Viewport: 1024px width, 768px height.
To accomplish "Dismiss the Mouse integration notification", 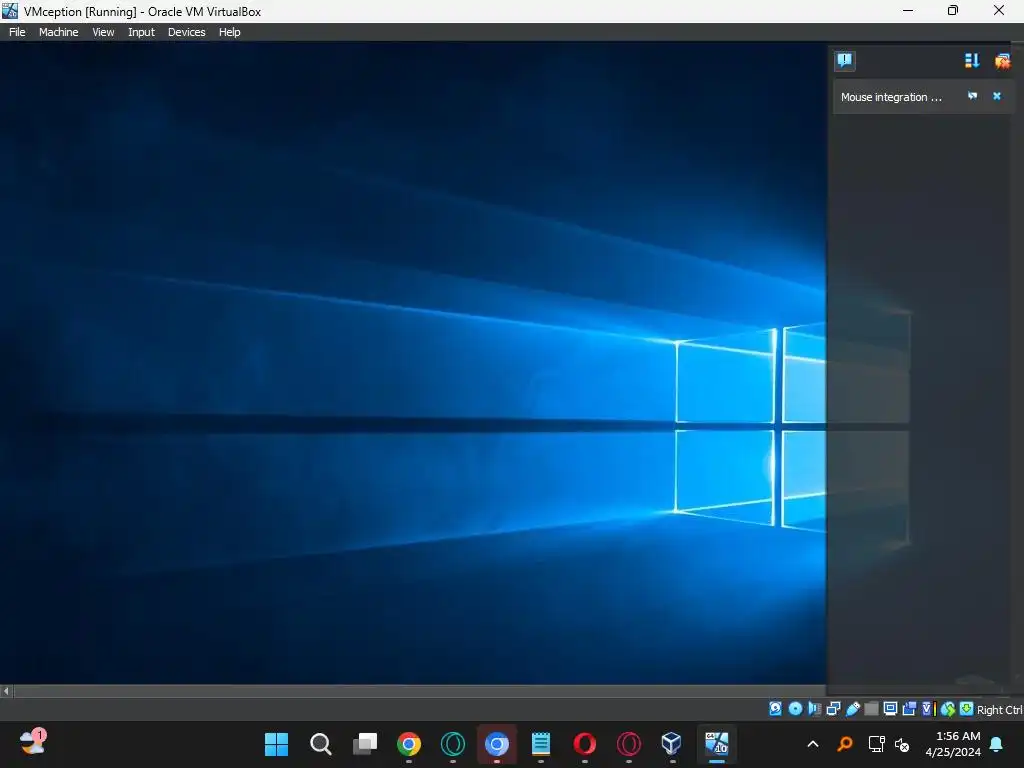I will pos(997,96).
